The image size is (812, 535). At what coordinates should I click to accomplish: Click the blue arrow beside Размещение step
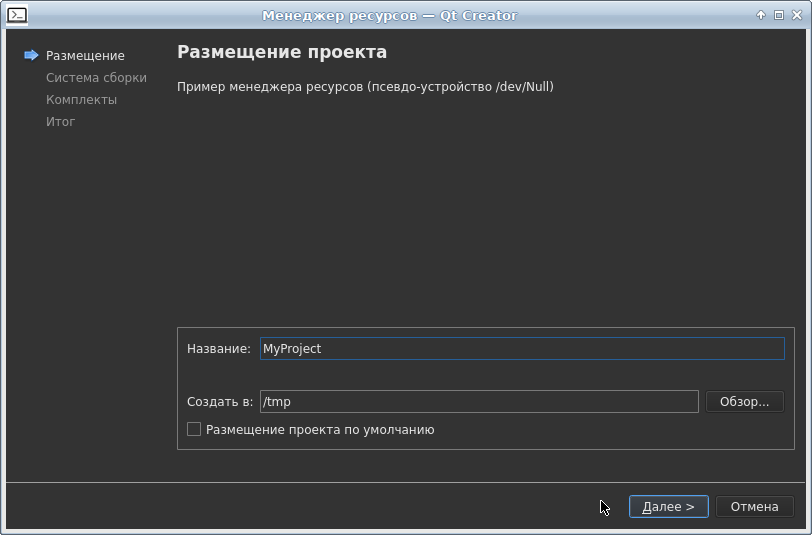[31, 56]
